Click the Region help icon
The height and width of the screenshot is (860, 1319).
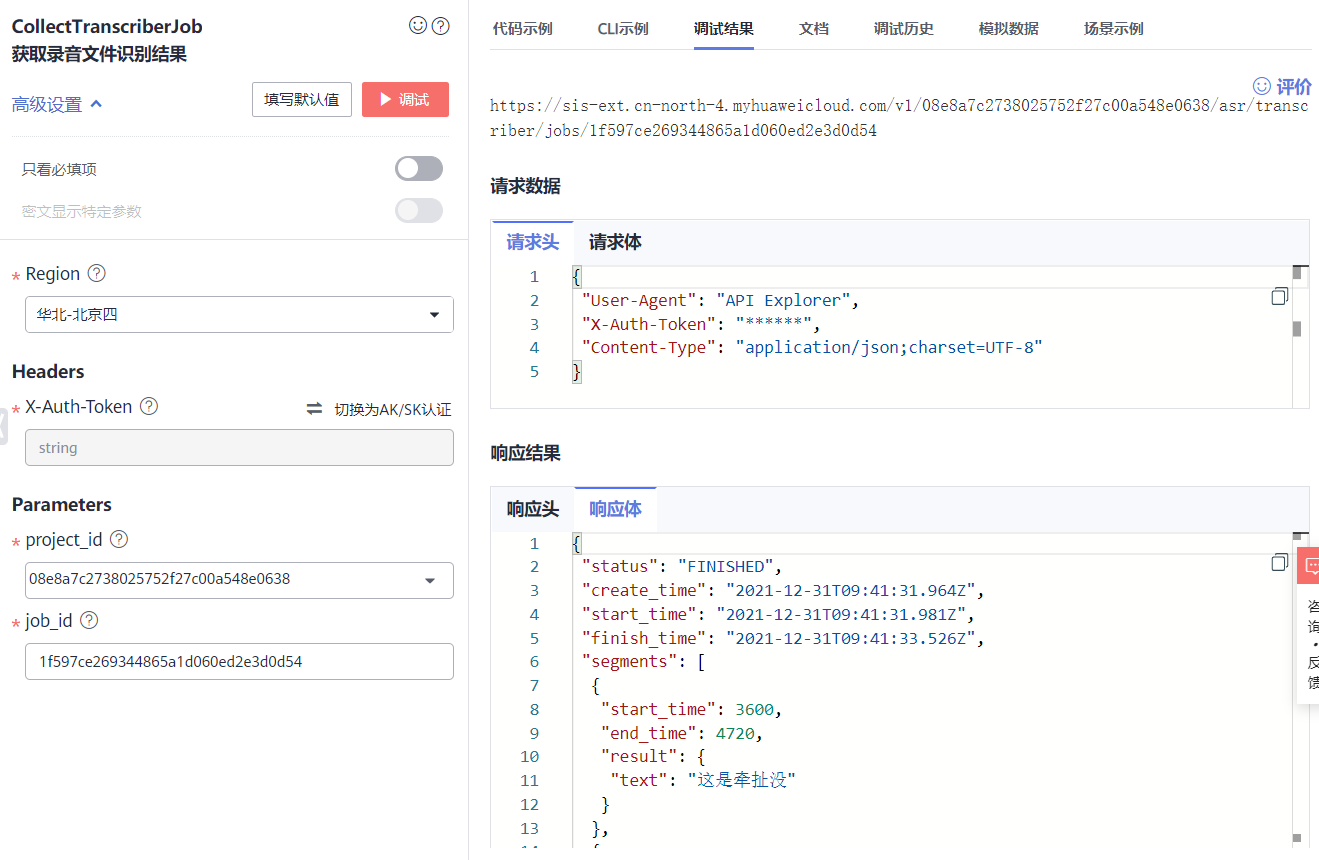pyautogui.click(x=97, y=273)
